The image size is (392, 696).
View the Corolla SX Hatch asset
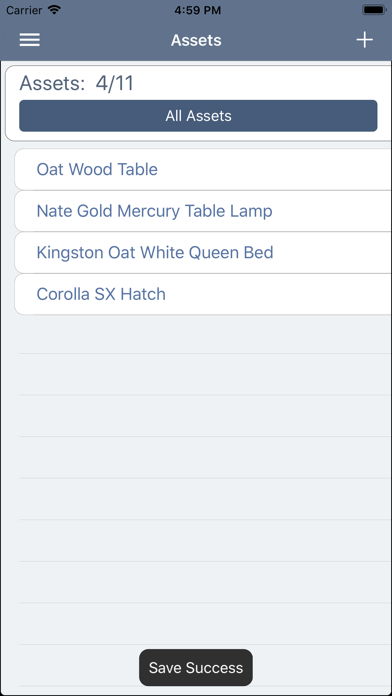tap(203, 294)
